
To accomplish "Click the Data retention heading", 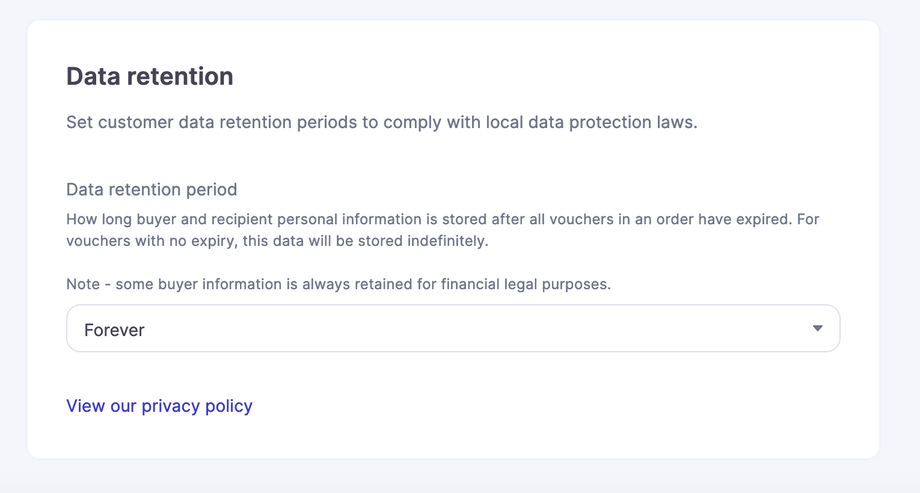I will (150, 76).
